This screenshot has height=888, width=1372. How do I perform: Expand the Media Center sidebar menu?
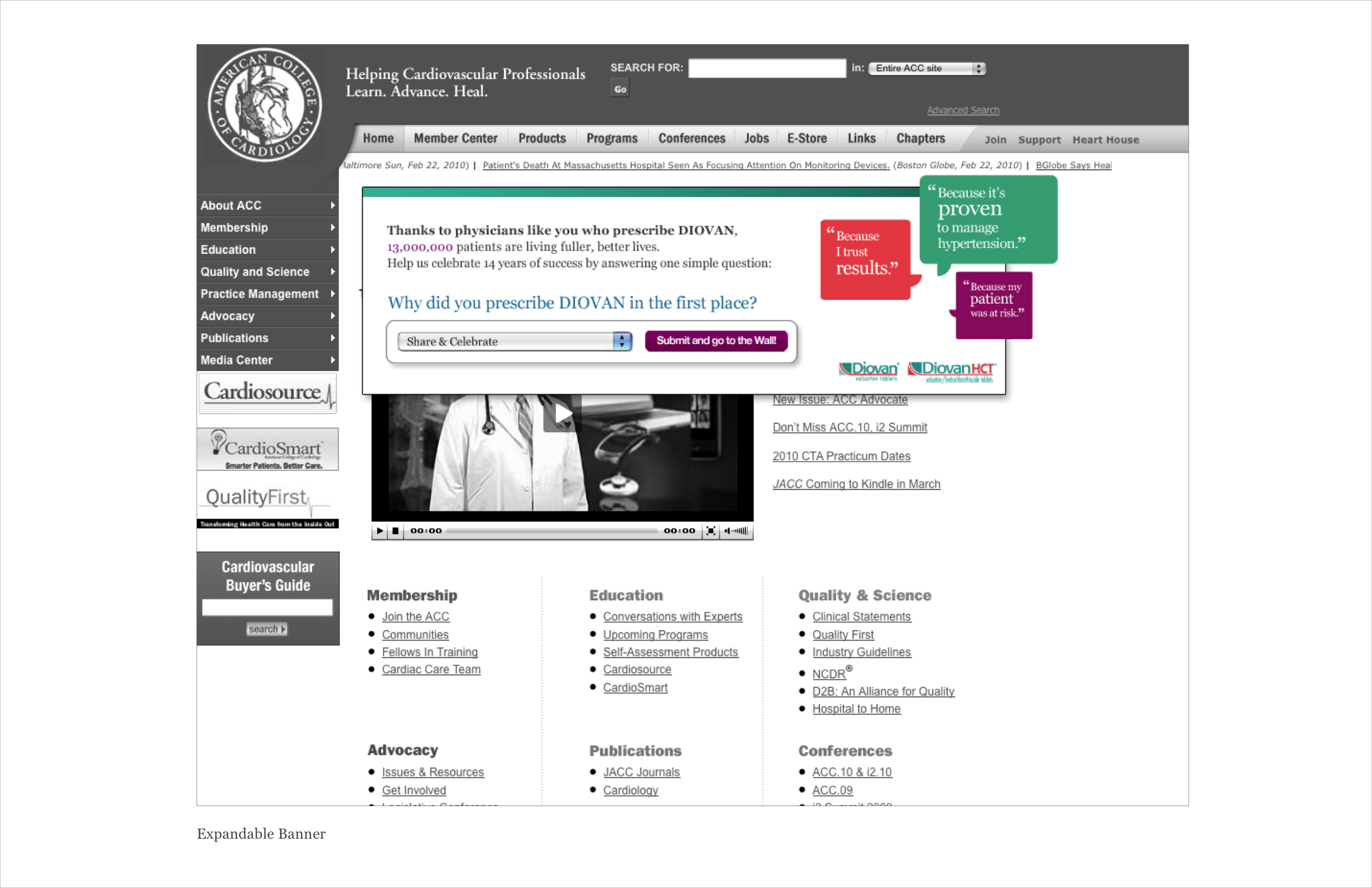pyautogui.click(x=267, y=360)
